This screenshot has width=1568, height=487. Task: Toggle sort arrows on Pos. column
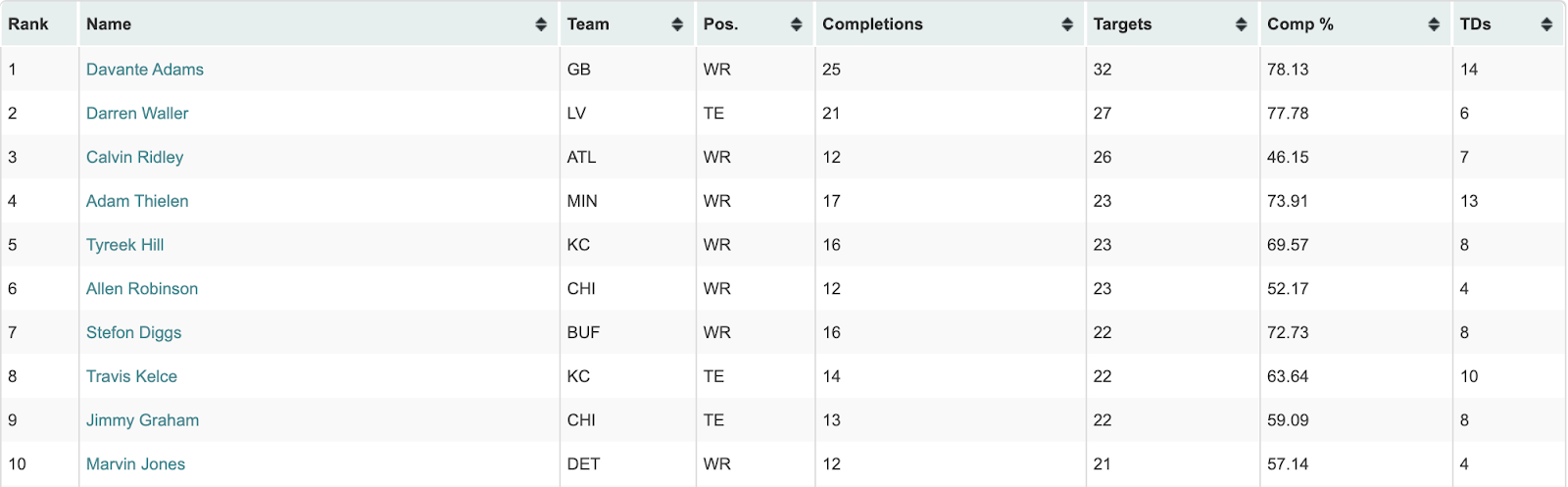pyautogui.click(x=797, y=24)
